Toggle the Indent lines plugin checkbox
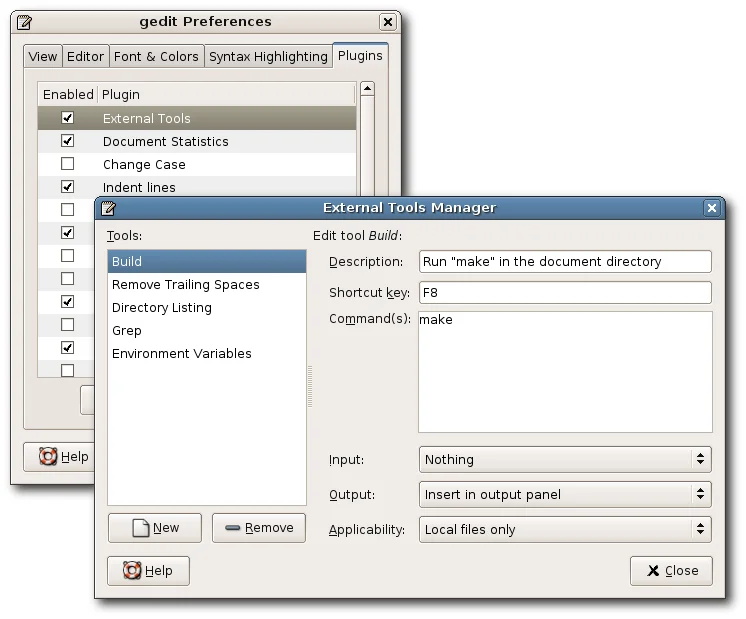The image size is (746, 619). (x=68, y=187)
